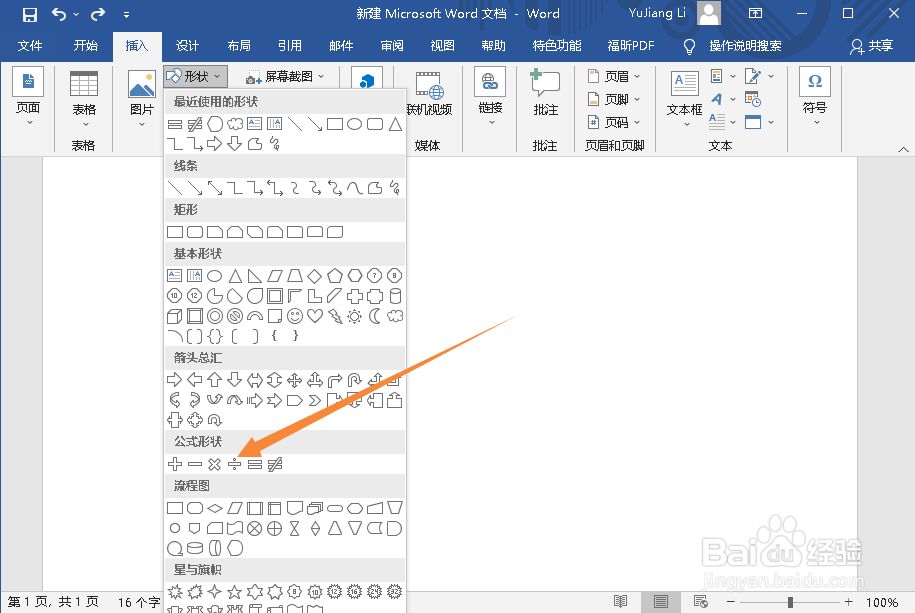Select the equals sign formula shape
915x613 pixels.
point(255,464)
